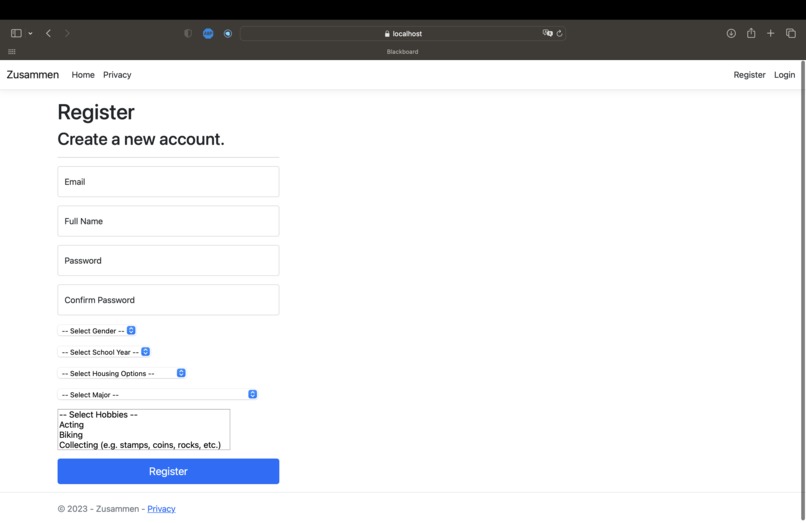Open the Select Housing Options dropdown
The height and width of the screenshot is (523, 806).
tap(122, 373)
